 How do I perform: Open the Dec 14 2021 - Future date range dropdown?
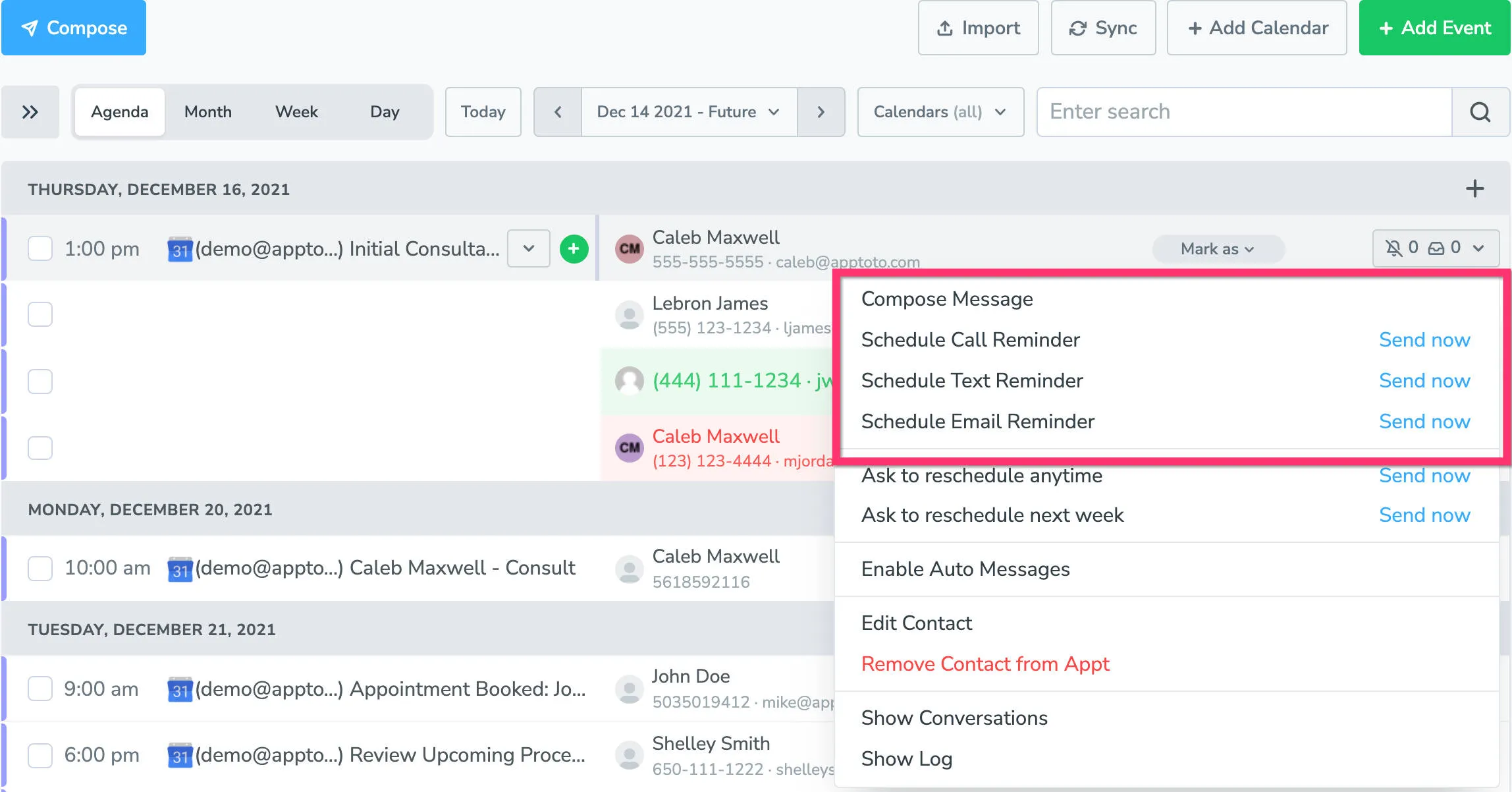coord(688,111)
